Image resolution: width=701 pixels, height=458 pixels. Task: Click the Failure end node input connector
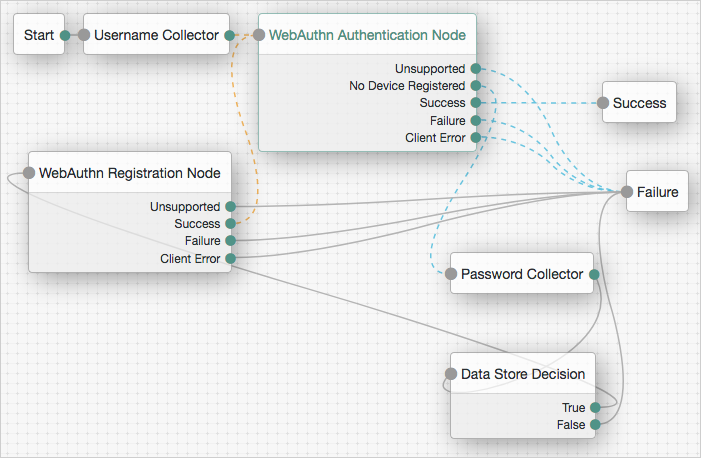[627, 192]
